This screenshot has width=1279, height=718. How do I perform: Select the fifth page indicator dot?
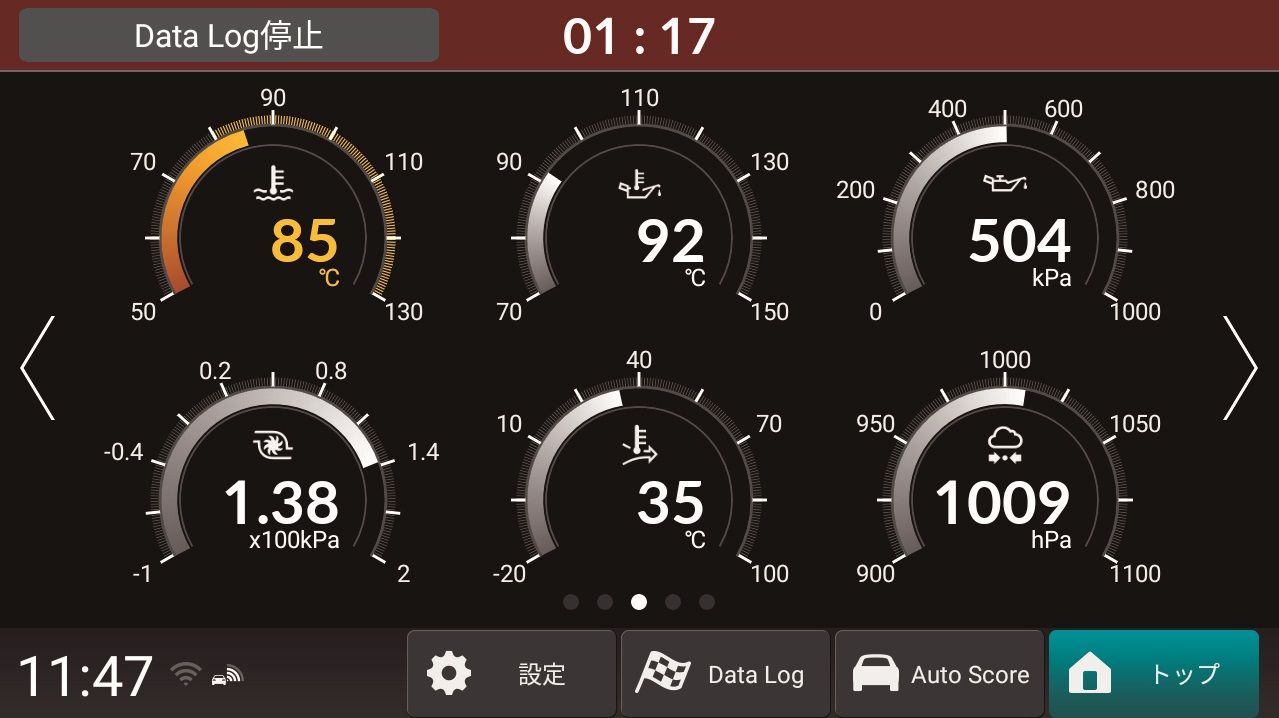coord(707,602)
